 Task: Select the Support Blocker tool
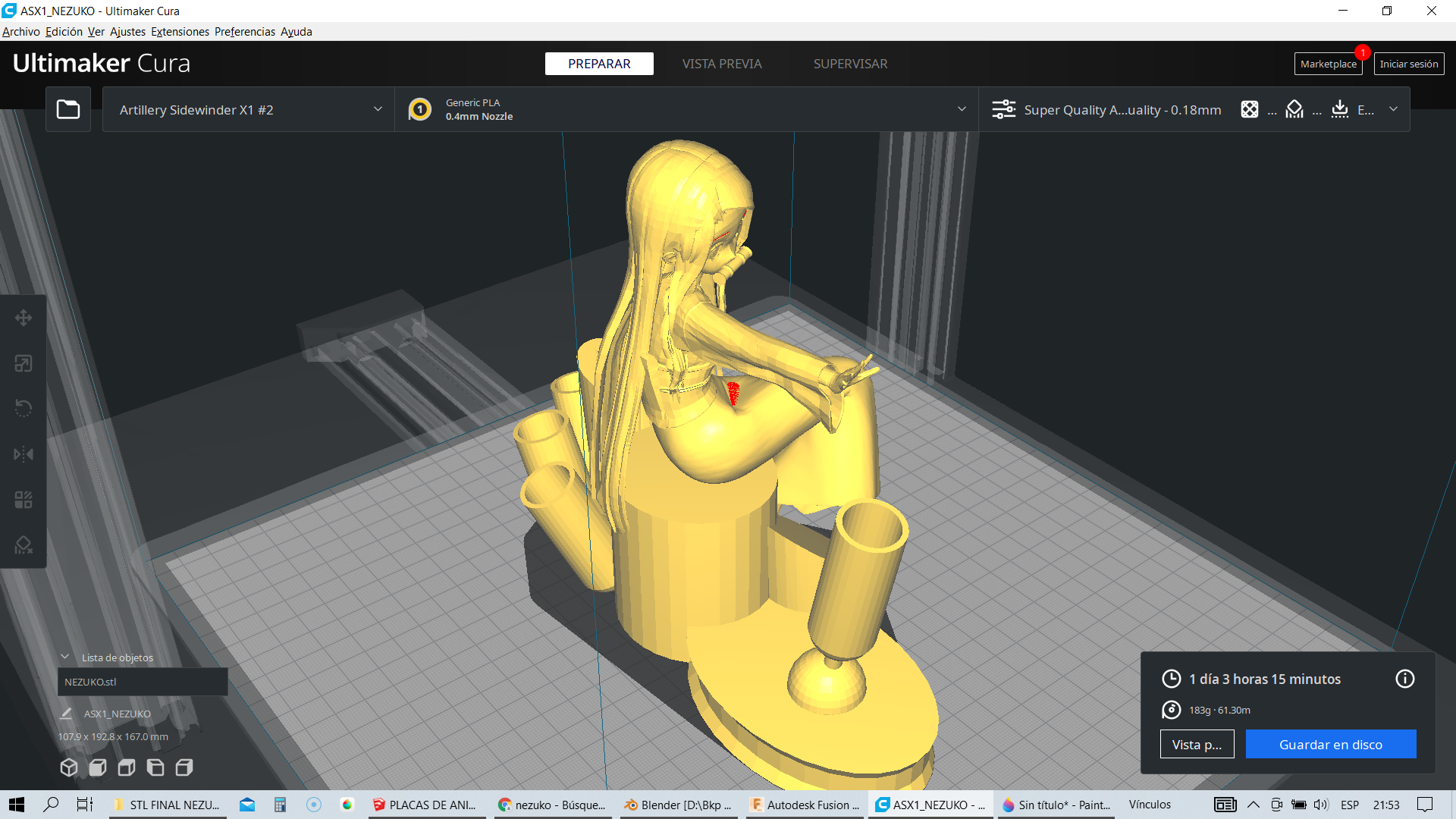pos(24,545)
